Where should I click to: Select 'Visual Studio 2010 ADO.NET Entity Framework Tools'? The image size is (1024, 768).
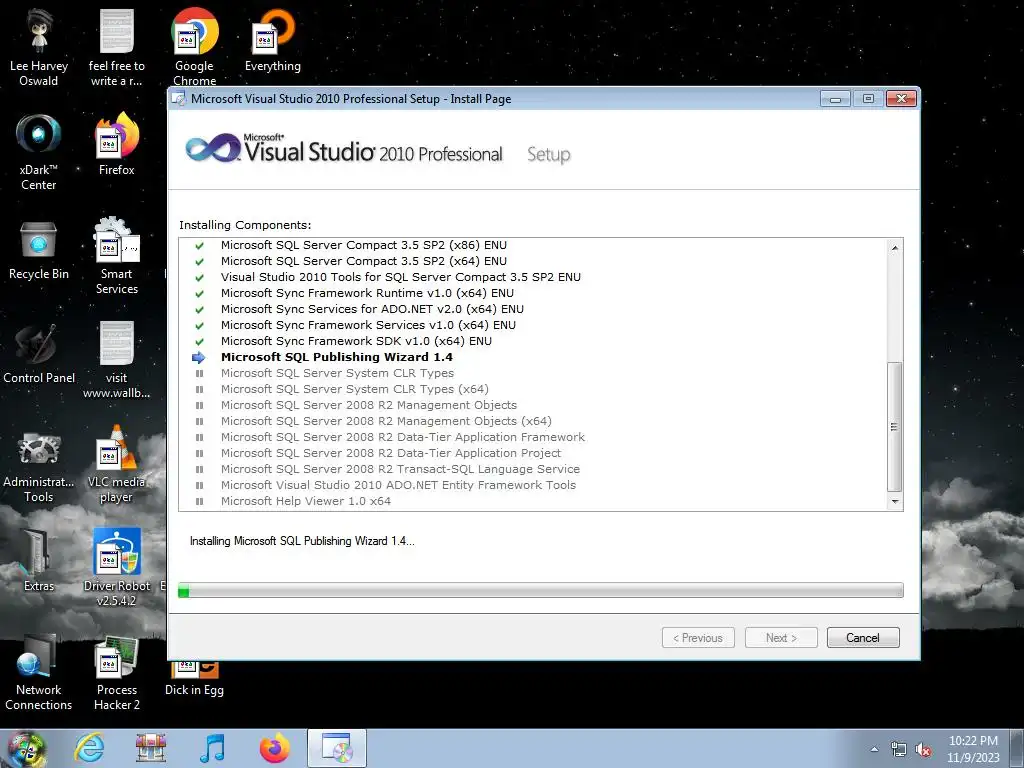click(398, 485)
